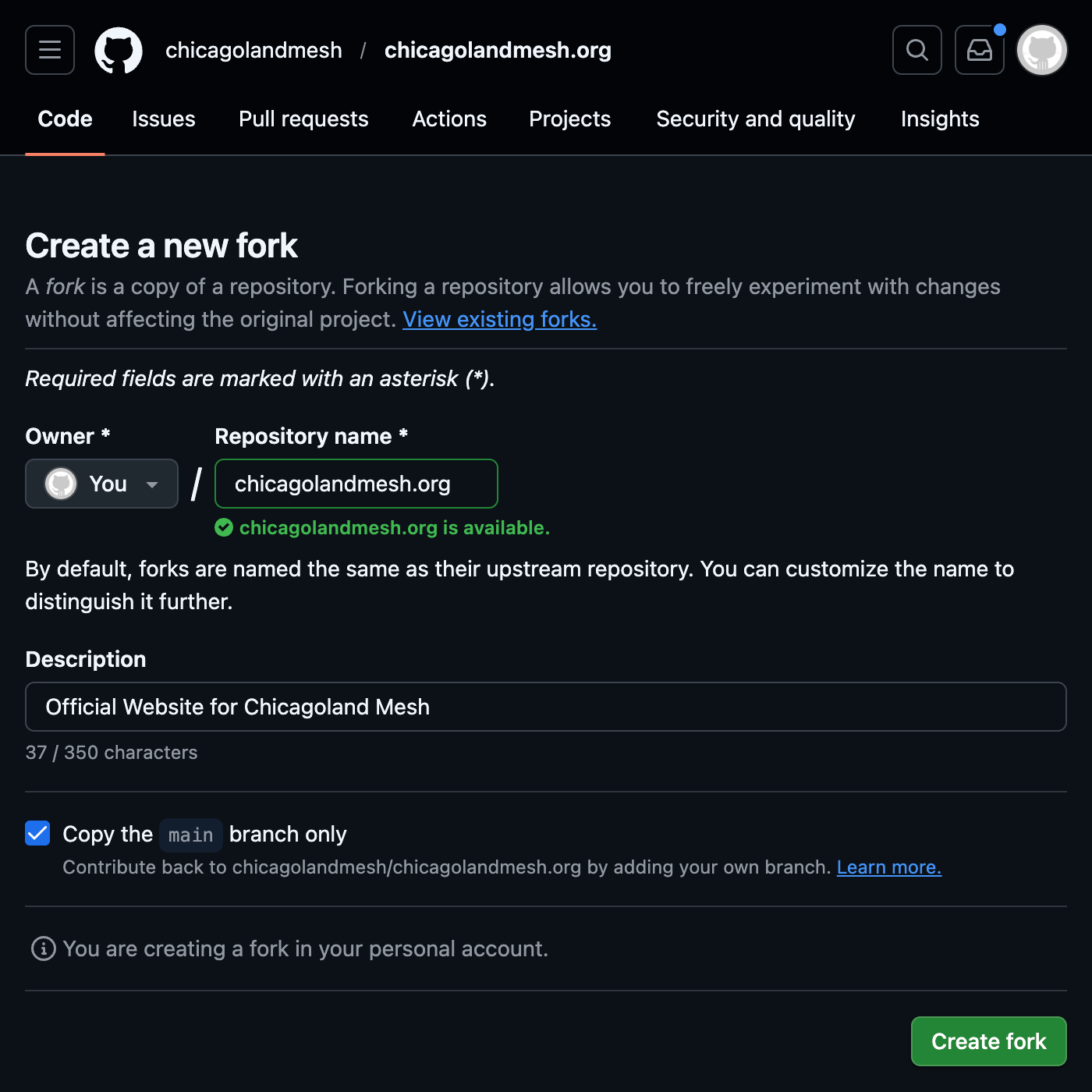Open the Owner dropdown labeled You

tap(101, 484)
